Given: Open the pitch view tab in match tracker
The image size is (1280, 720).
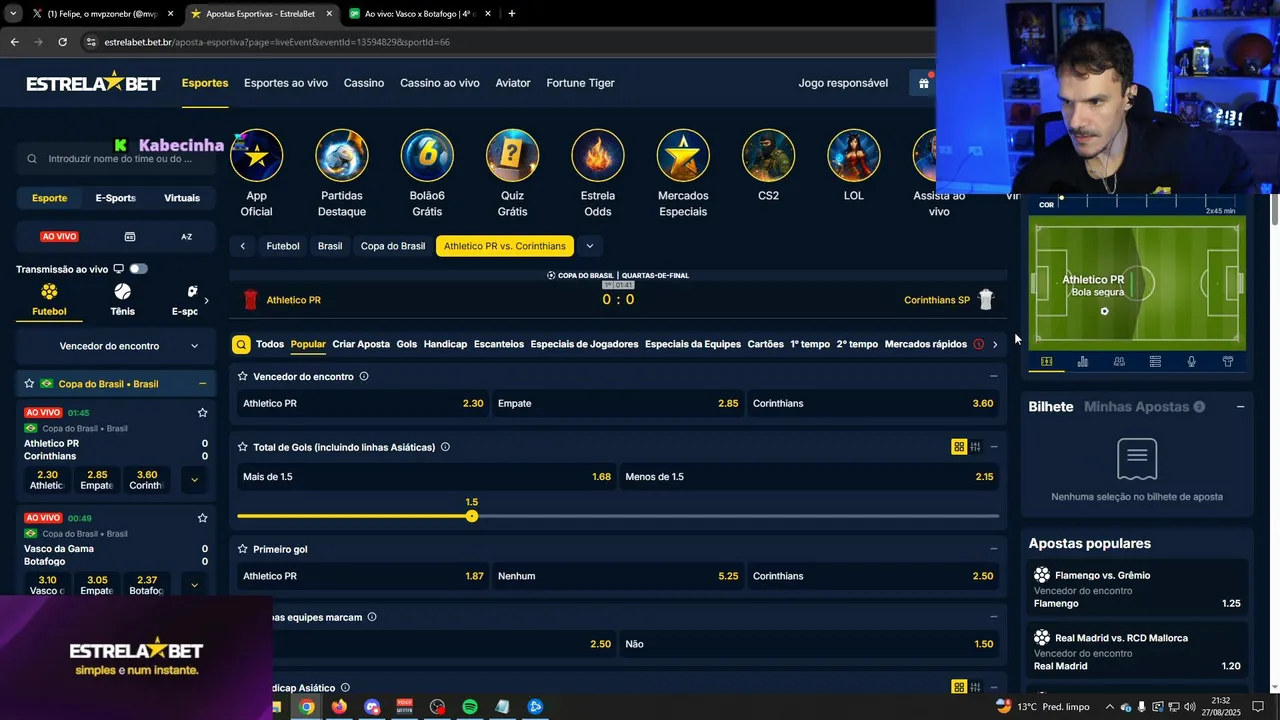Looking at the screenshot, I should point(1046,361).
